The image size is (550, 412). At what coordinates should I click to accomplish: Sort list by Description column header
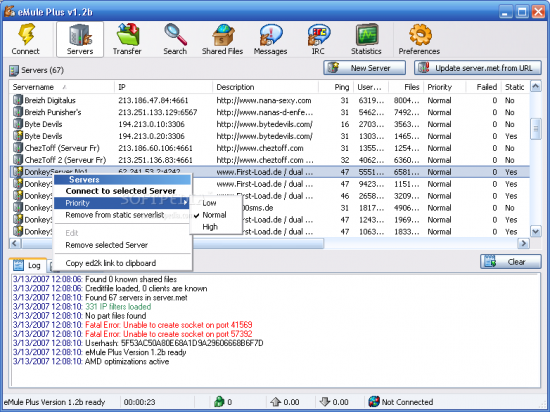point(266,87)
